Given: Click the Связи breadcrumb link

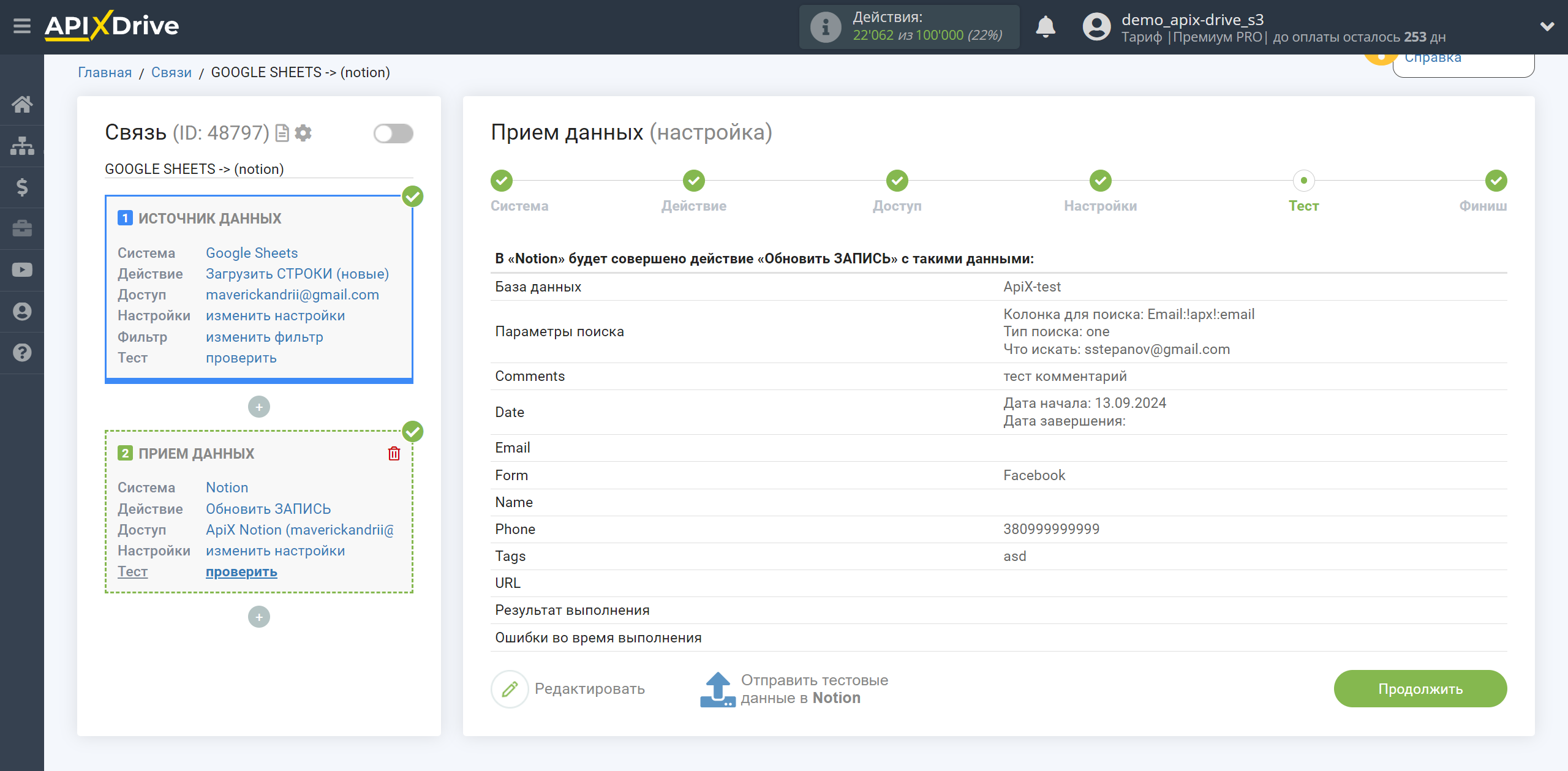Looking at the screenshot, I should point(171,72).
